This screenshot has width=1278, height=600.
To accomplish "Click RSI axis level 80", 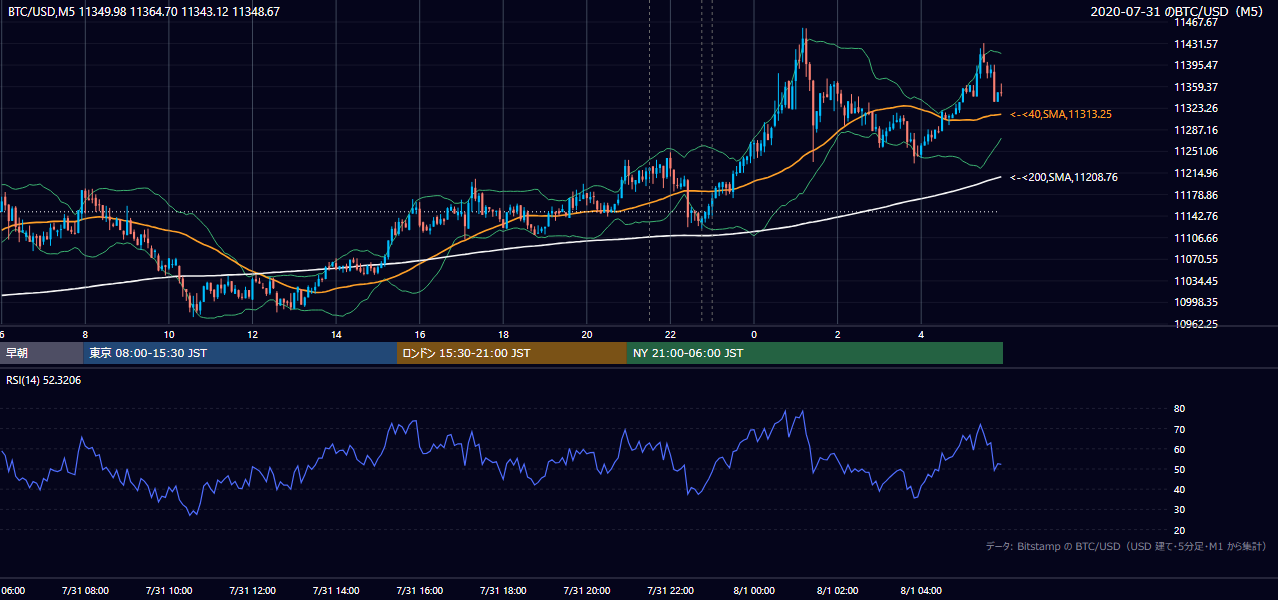I will [x=1180, y=409].
